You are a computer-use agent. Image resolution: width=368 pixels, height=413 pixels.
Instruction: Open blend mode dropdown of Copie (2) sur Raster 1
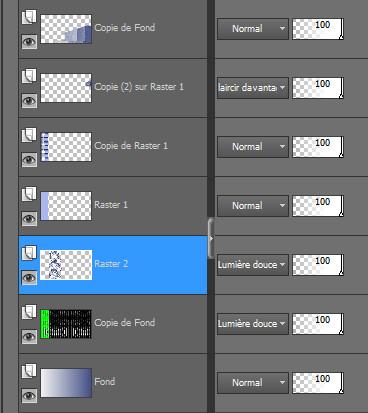[x=253, y=88]
